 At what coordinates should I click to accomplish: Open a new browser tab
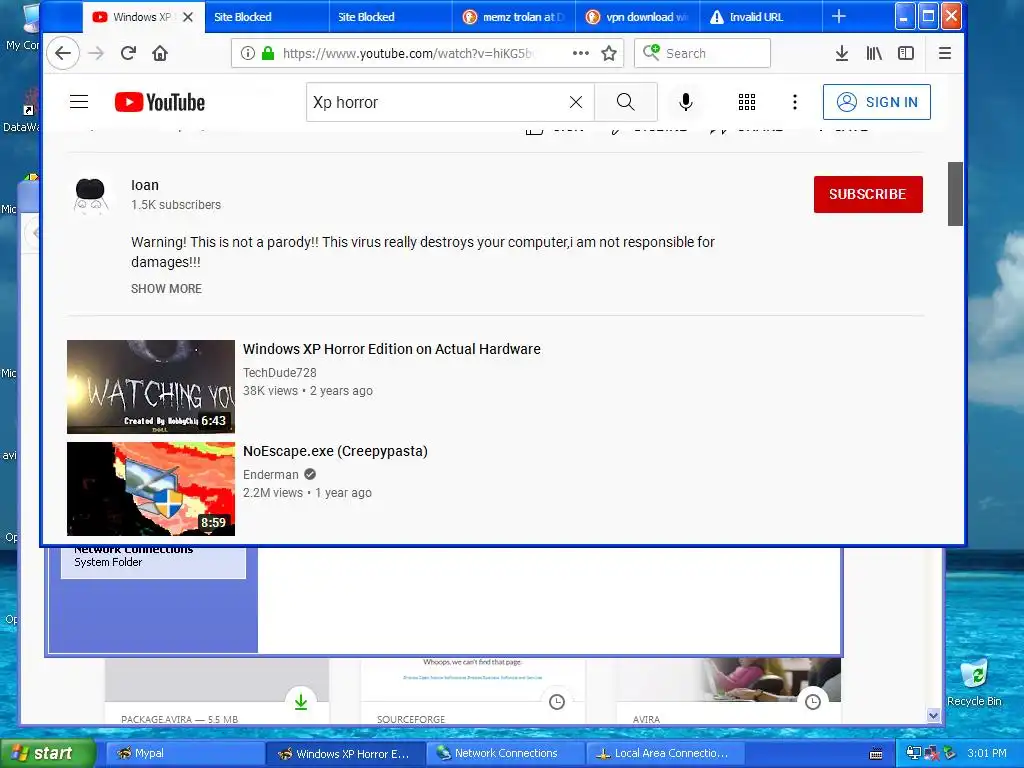[839, 16]
